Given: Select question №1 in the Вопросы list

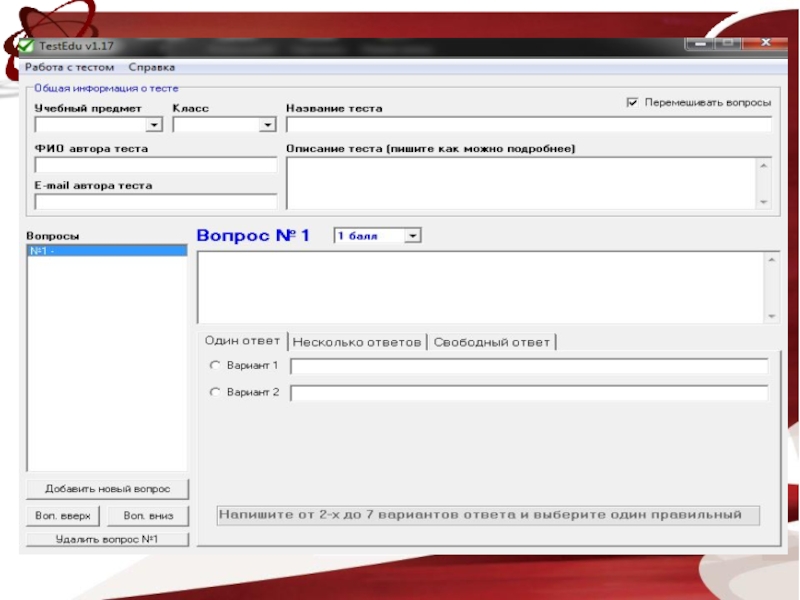Looking at the screenshot, I should (106, 251).
